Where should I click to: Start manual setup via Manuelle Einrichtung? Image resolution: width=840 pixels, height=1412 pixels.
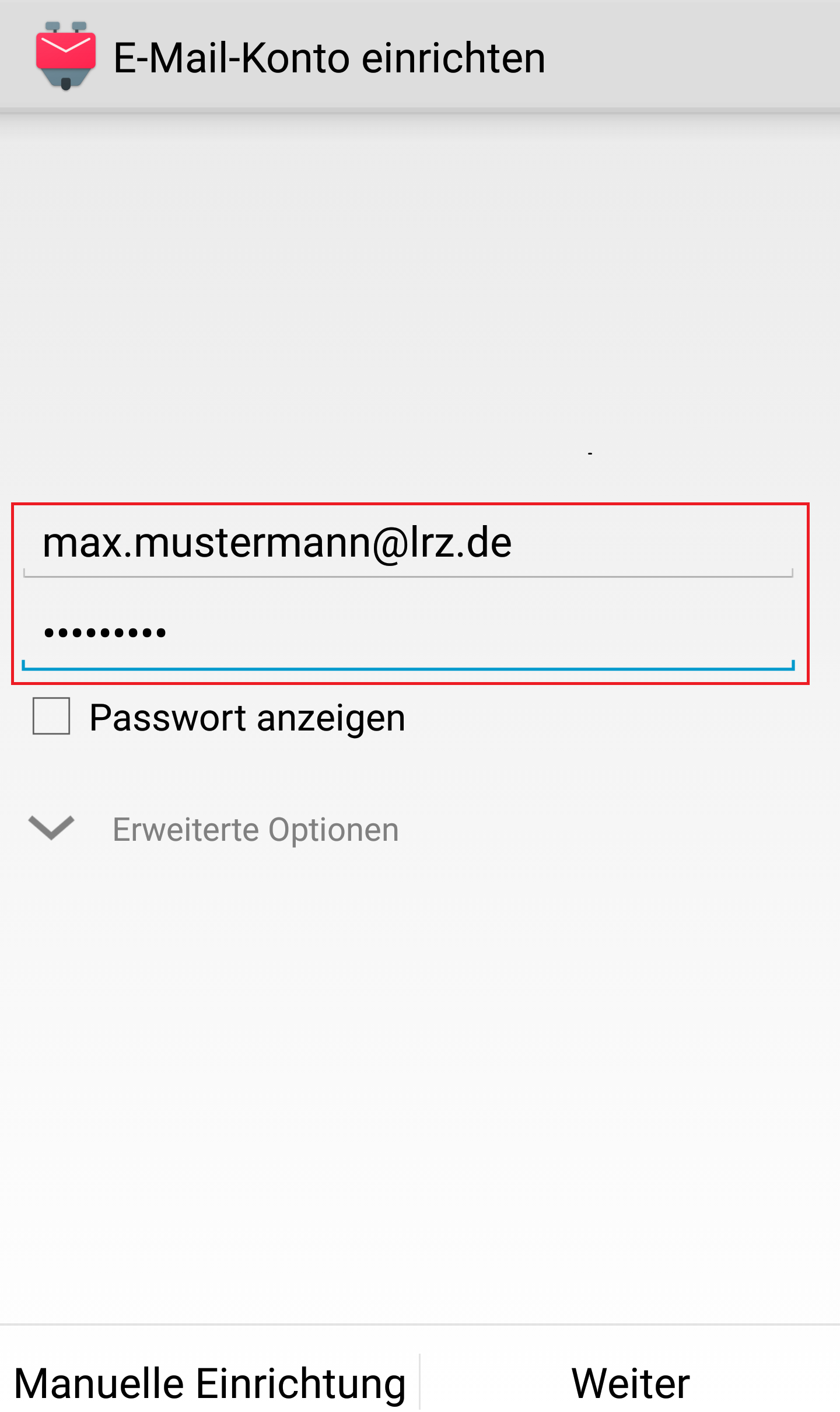point(210,1383)
